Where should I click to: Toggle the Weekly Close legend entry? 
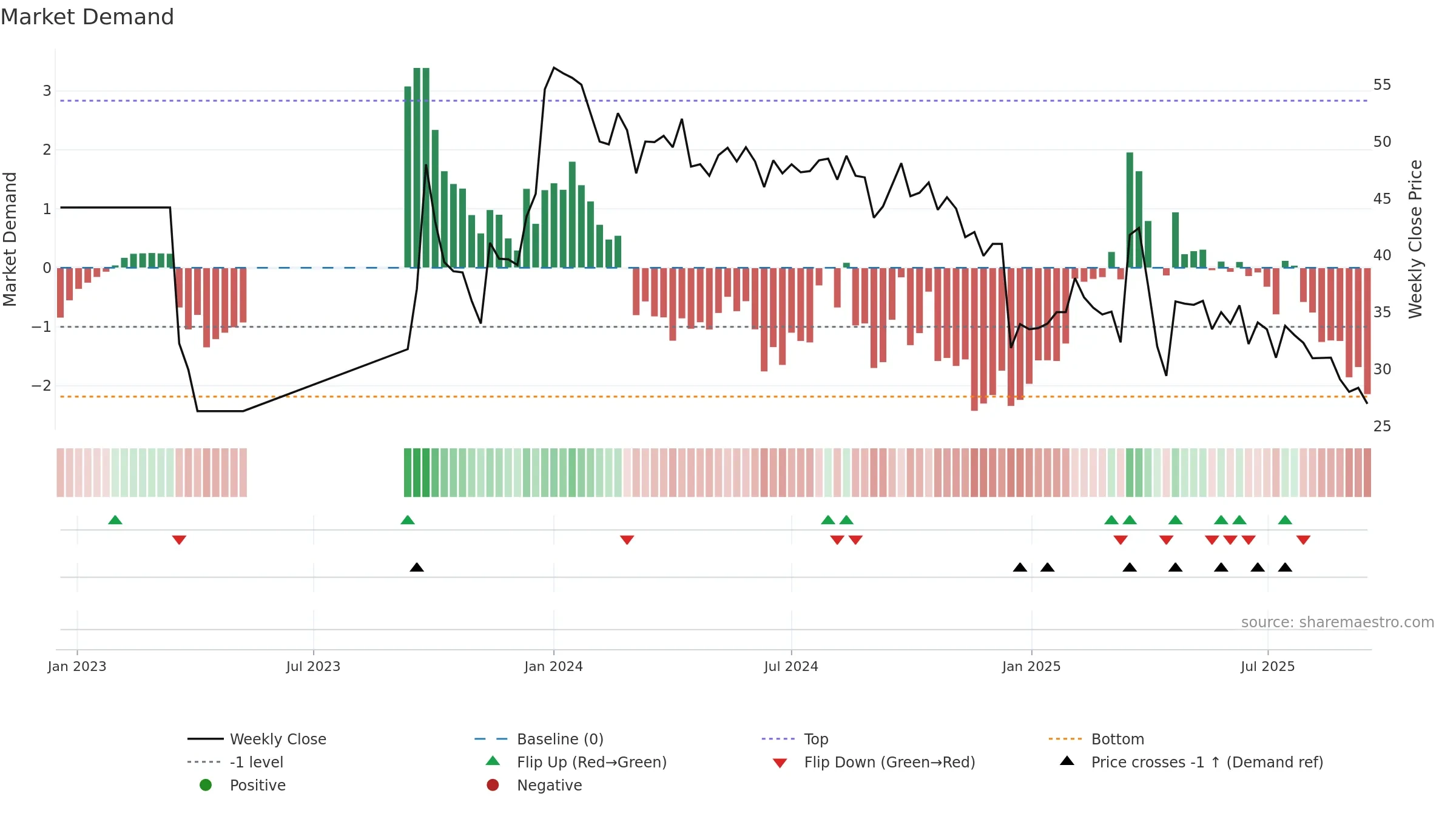pyautogui.click(x=257, y=739)
